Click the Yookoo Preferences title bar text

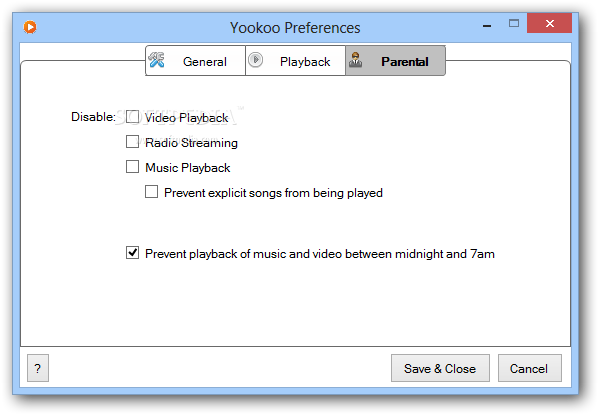tap(295, 28)
